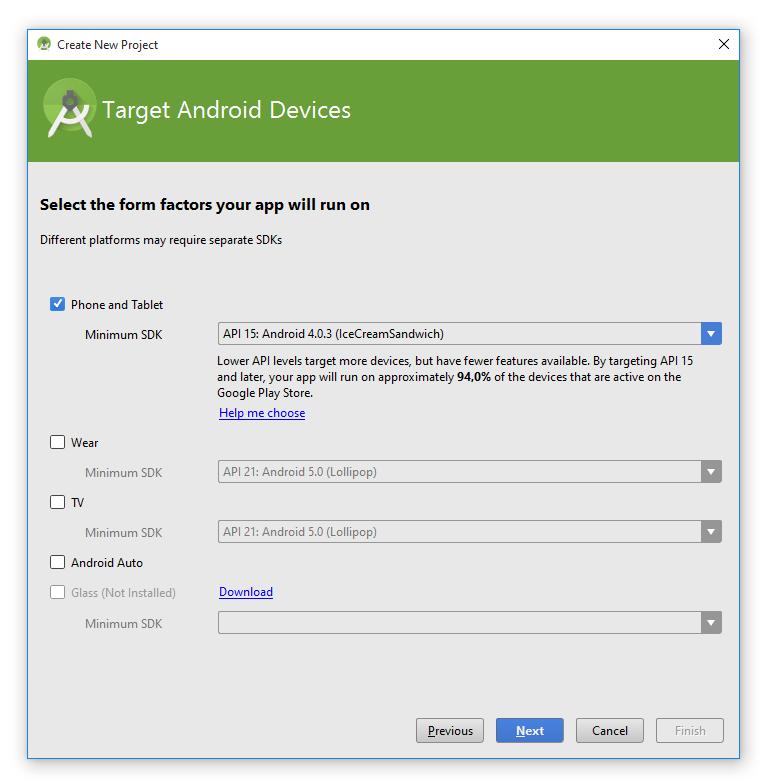Image resolution: width=764 pixels, height=782 pixels.
Task: Enable the Wear form factor checkbox
Action: (x=57, y=442)
